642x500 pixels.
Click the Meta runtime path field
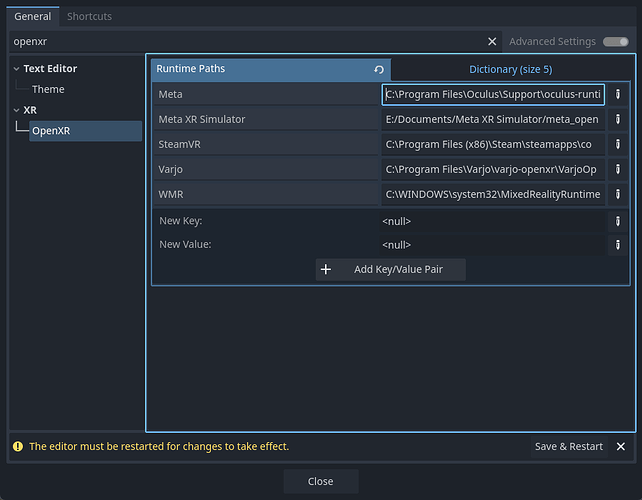coord(493,95)
